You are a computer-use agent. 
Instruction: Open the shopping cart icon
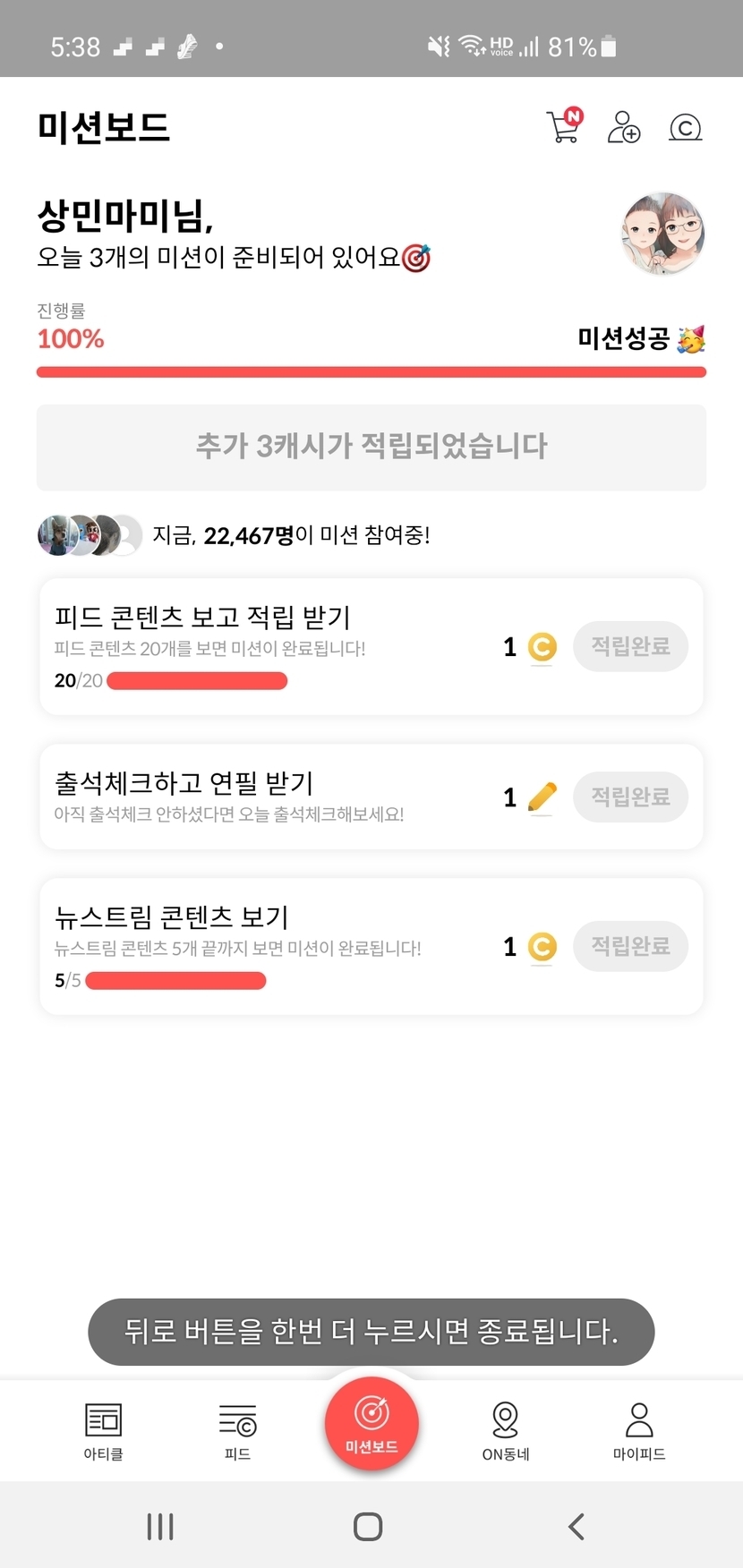(x=564, y=127)
